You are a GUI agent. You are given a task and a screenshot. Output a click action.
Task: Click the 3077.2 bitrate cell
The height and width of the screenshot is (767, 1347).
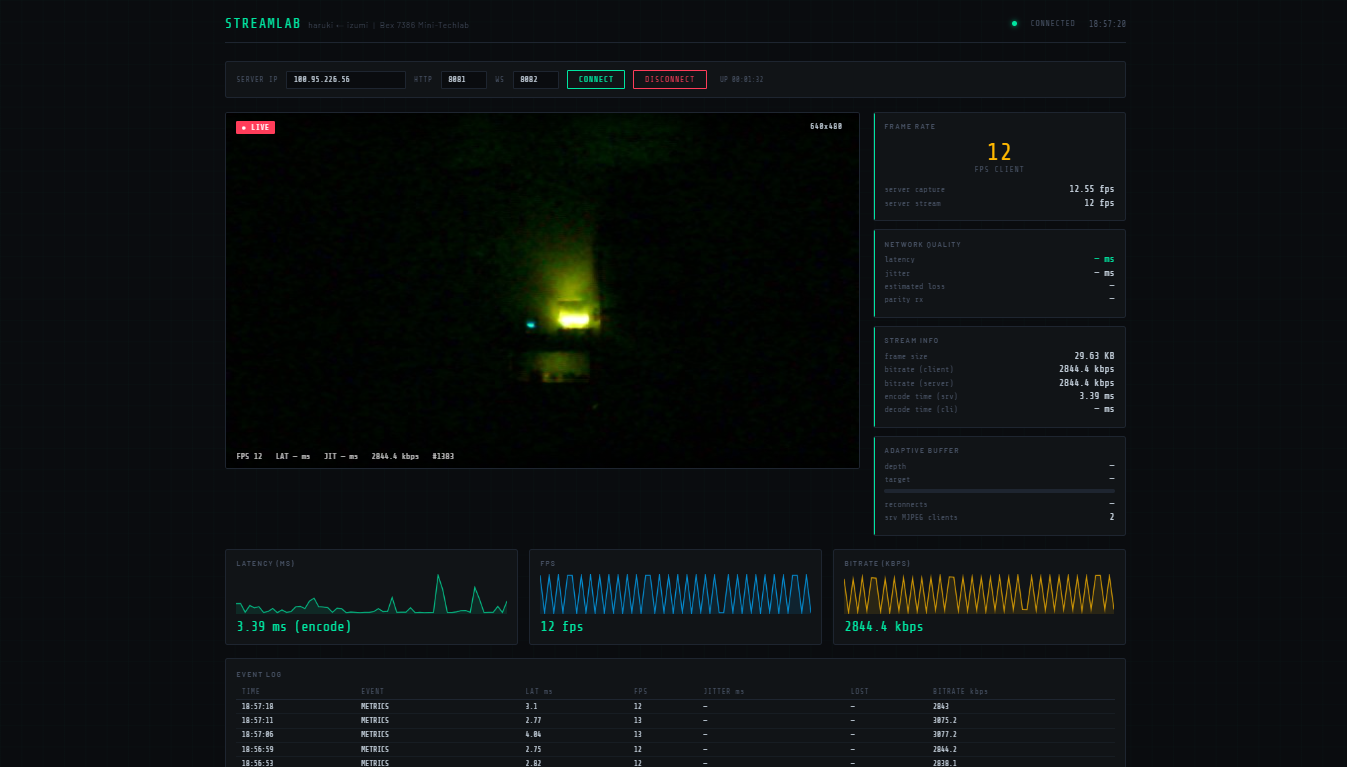point(945,734)
